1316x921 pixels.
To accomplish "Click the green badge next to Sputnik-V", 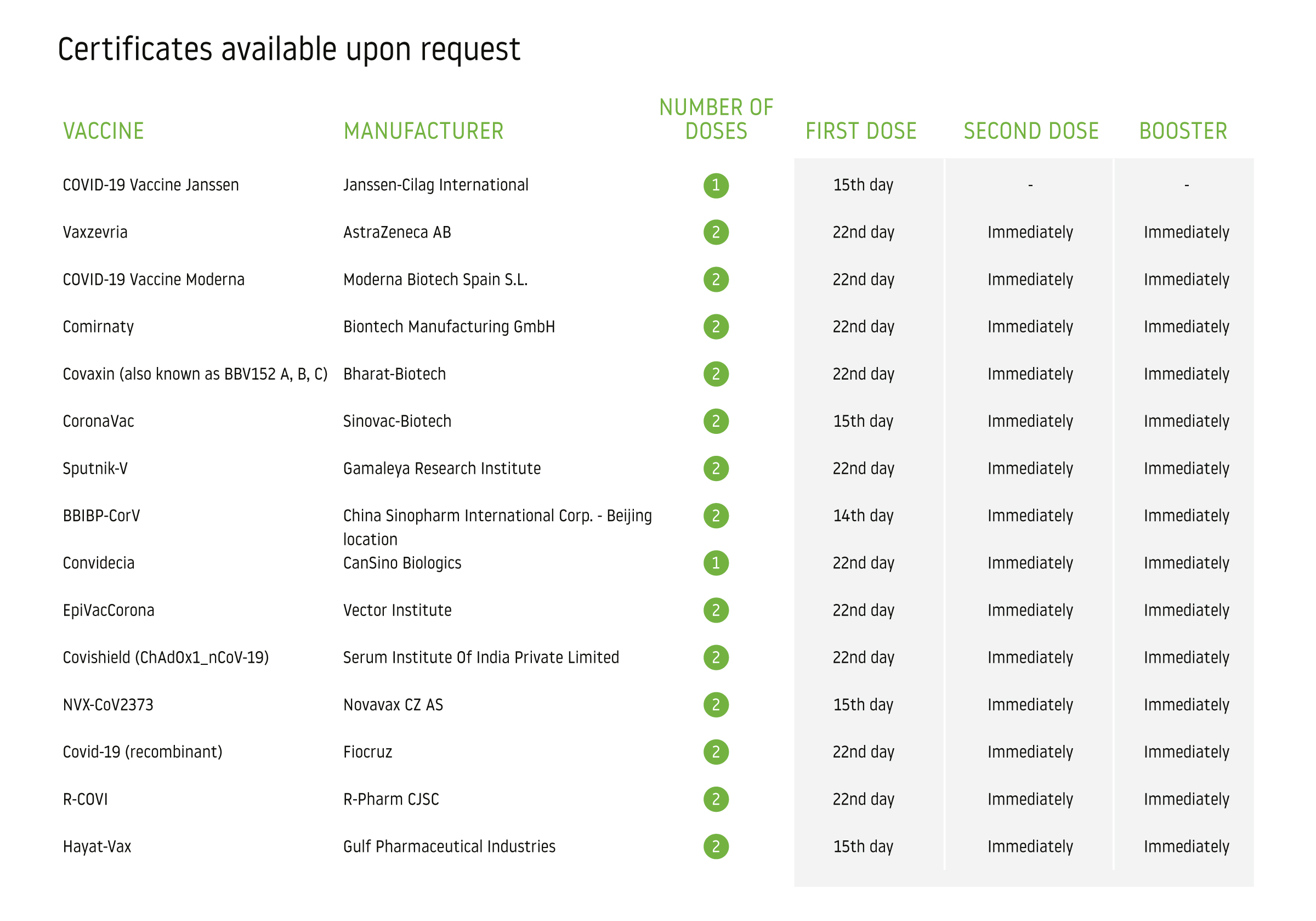I will click(716, 468).
